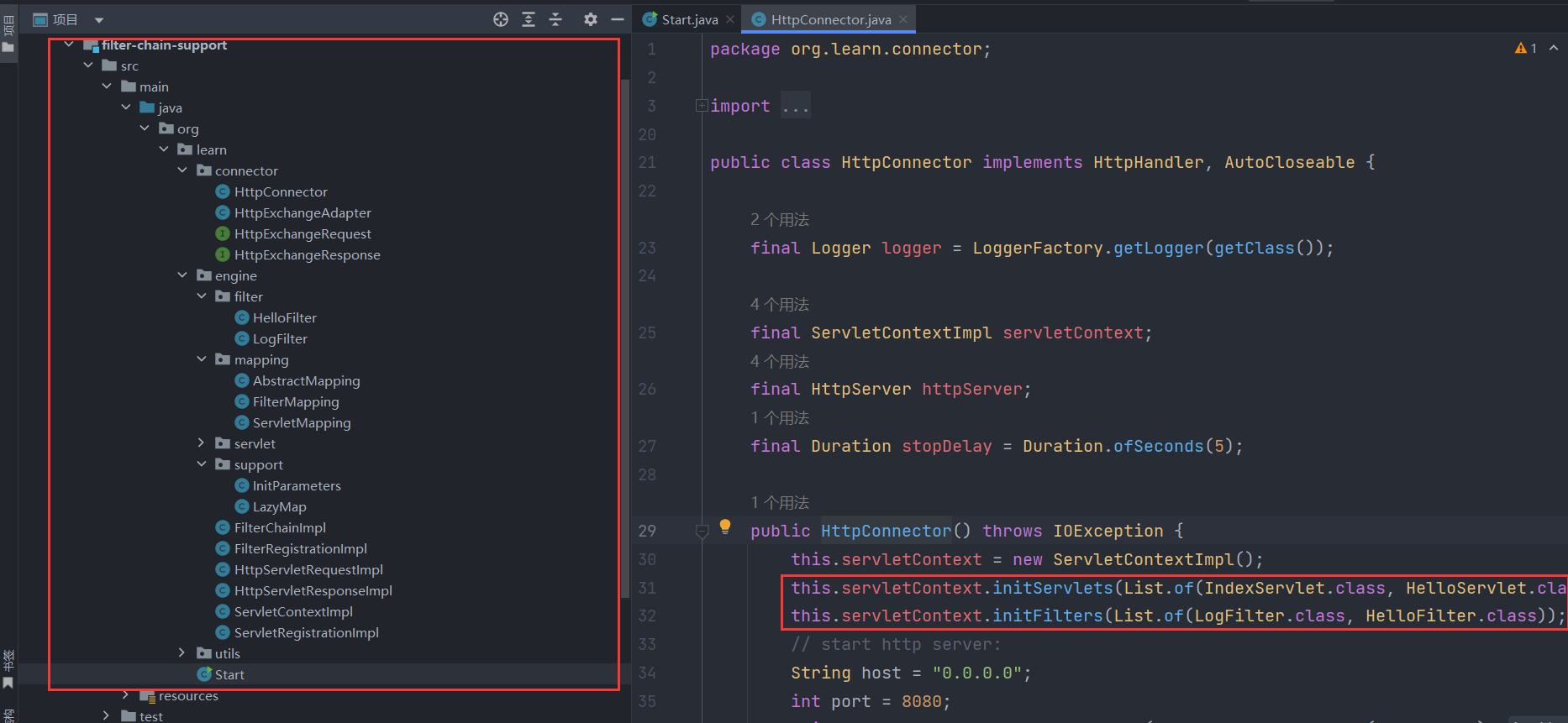Select HelloFilter class in tree

285,317
